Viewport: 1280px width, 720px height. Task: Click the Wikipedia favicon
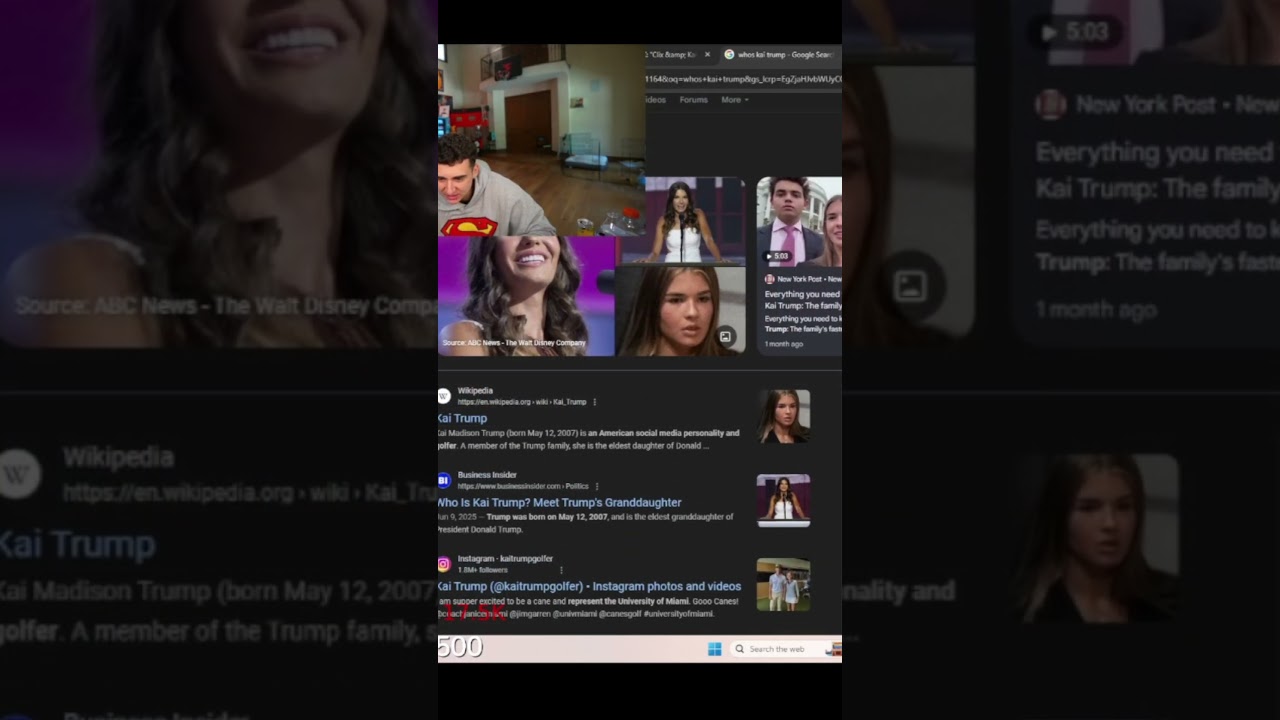coord(443,396)
